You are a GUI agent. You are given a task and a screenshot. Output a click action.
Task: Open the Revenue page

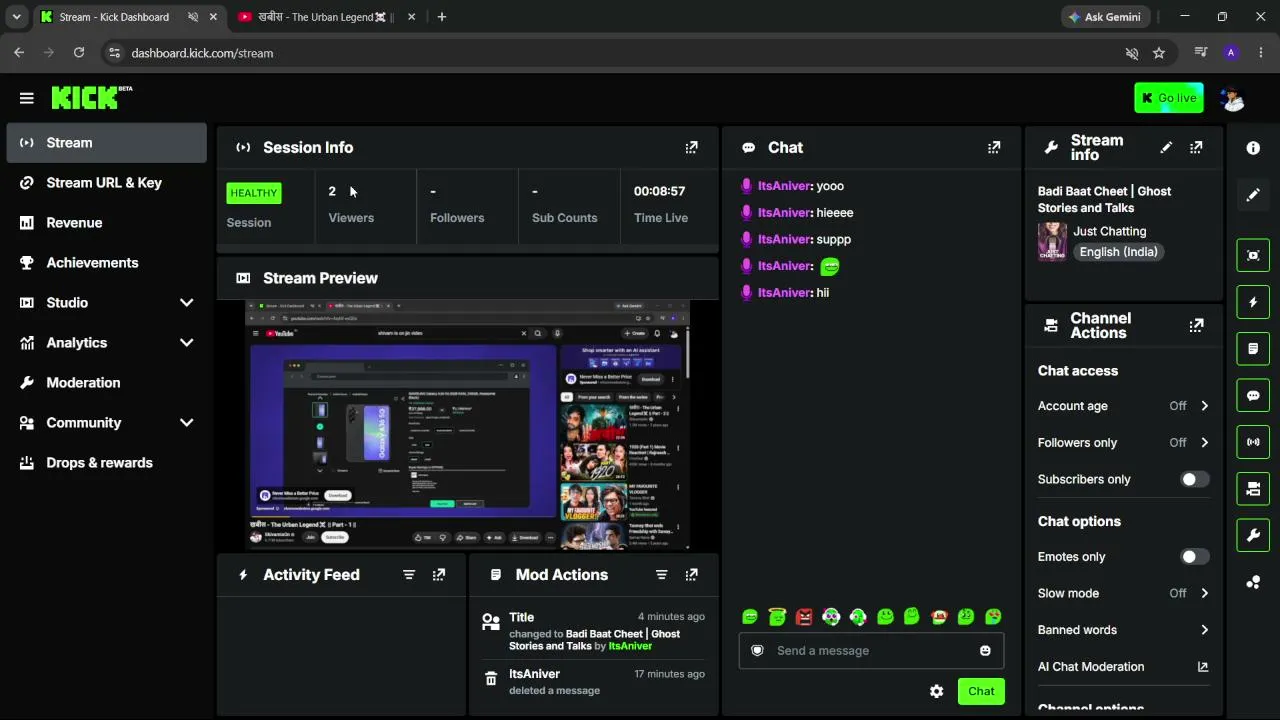pyautogui.click(x=106, y=223)
